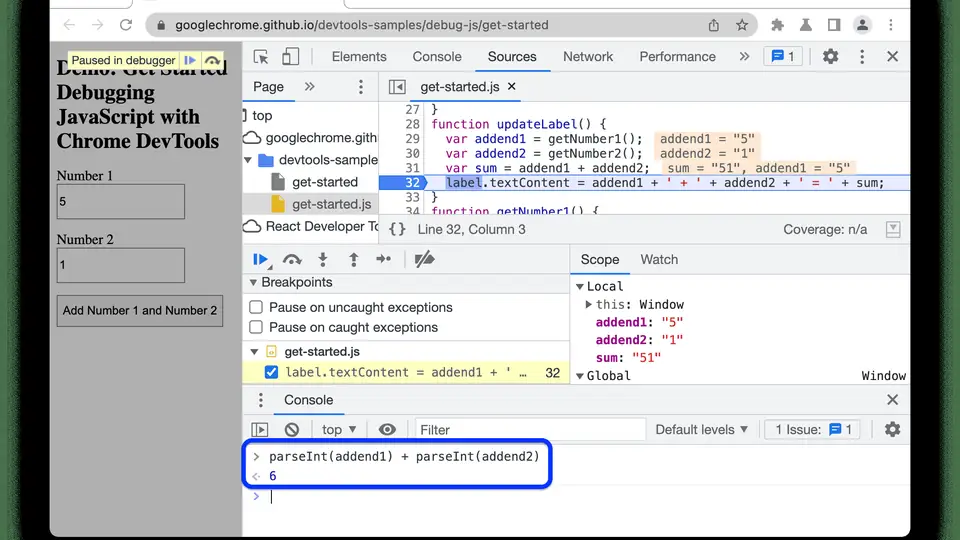
Task: Open DevTools settings gear
Action: [830, 57]
